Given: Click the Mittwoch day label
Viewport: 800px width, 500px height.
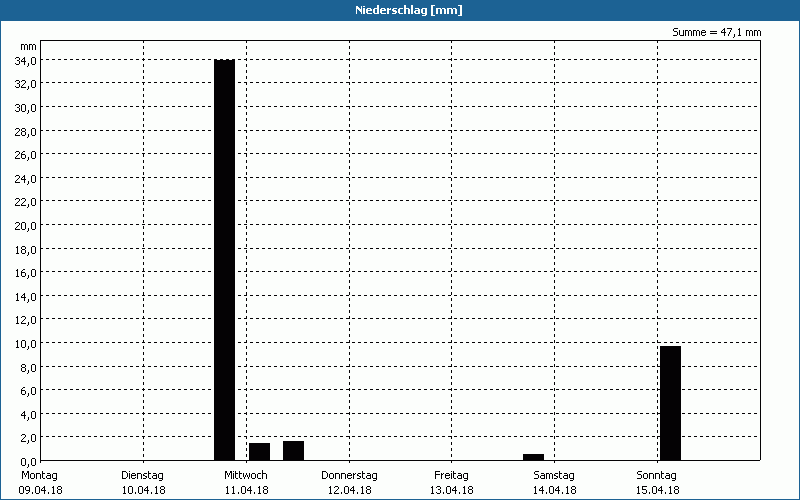Looking at the screenshot, I should [x=246, y=475].
